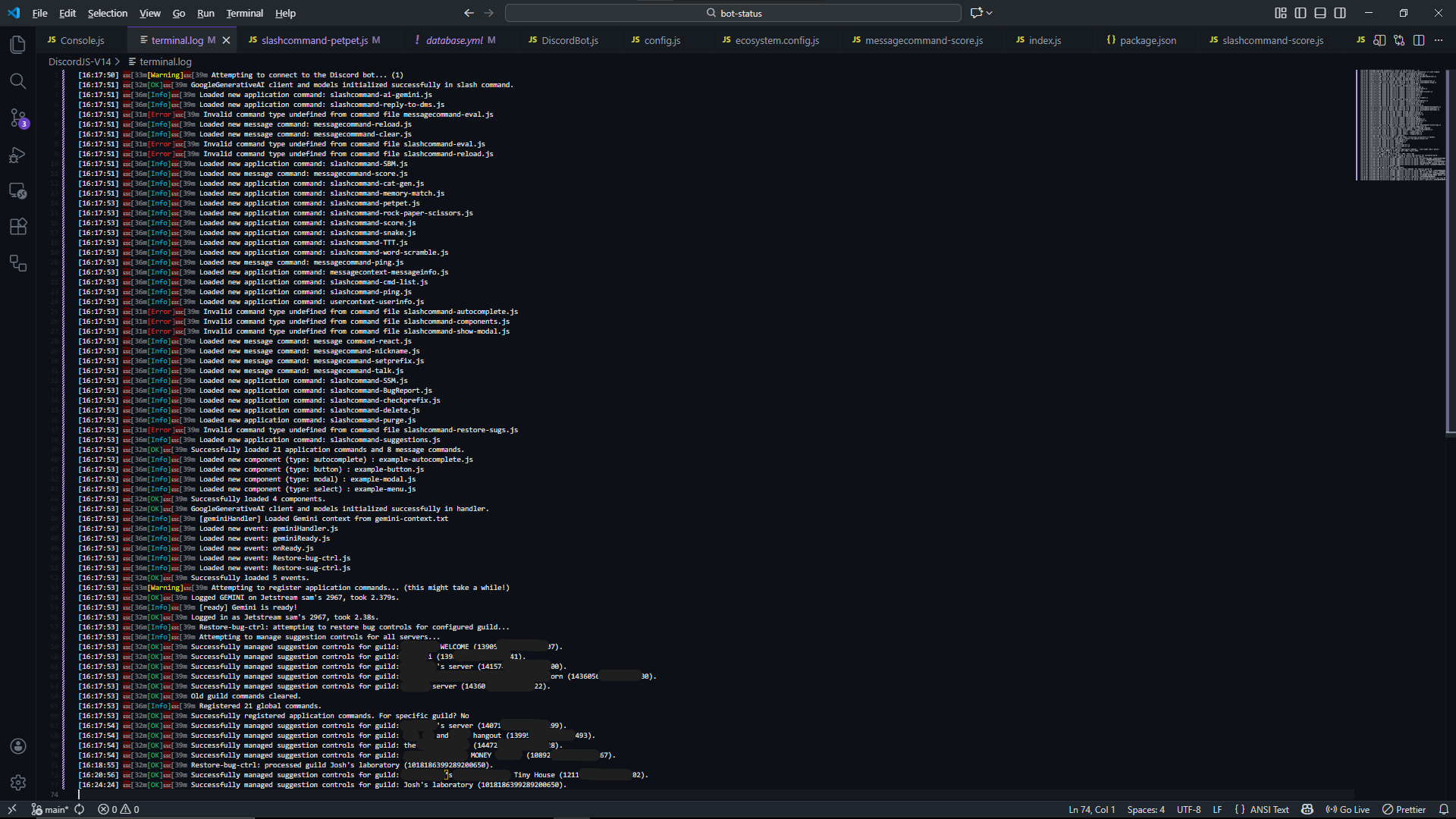Open Source Control view showing 3 changes
This screenshot has width=1456, height=819.
(18, 118)
